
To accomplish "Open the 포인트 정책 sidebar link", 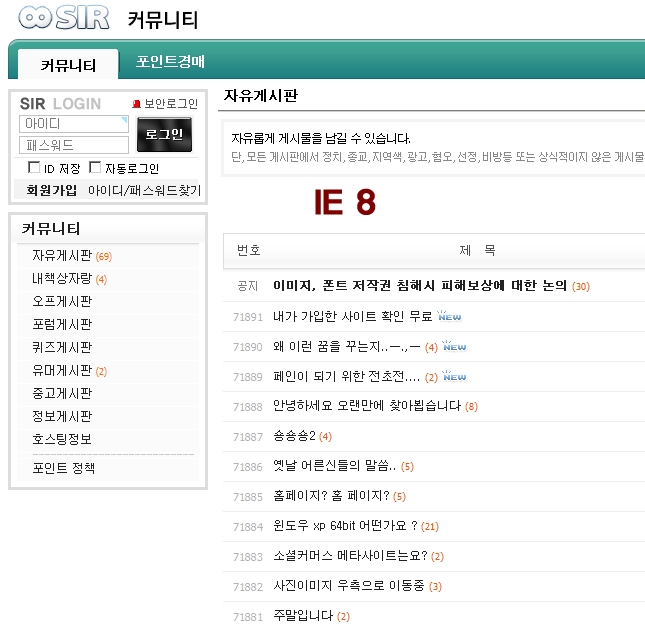I will 63,468.
